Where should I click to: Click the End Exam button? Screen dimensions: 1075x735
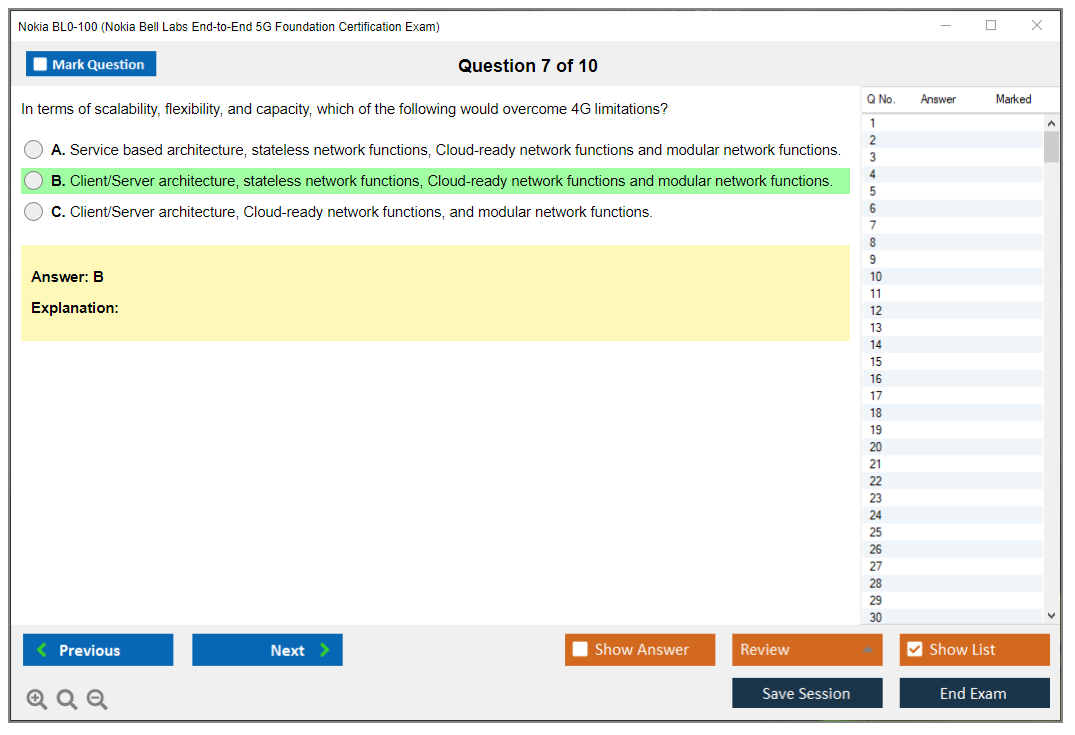coord(973,693)
